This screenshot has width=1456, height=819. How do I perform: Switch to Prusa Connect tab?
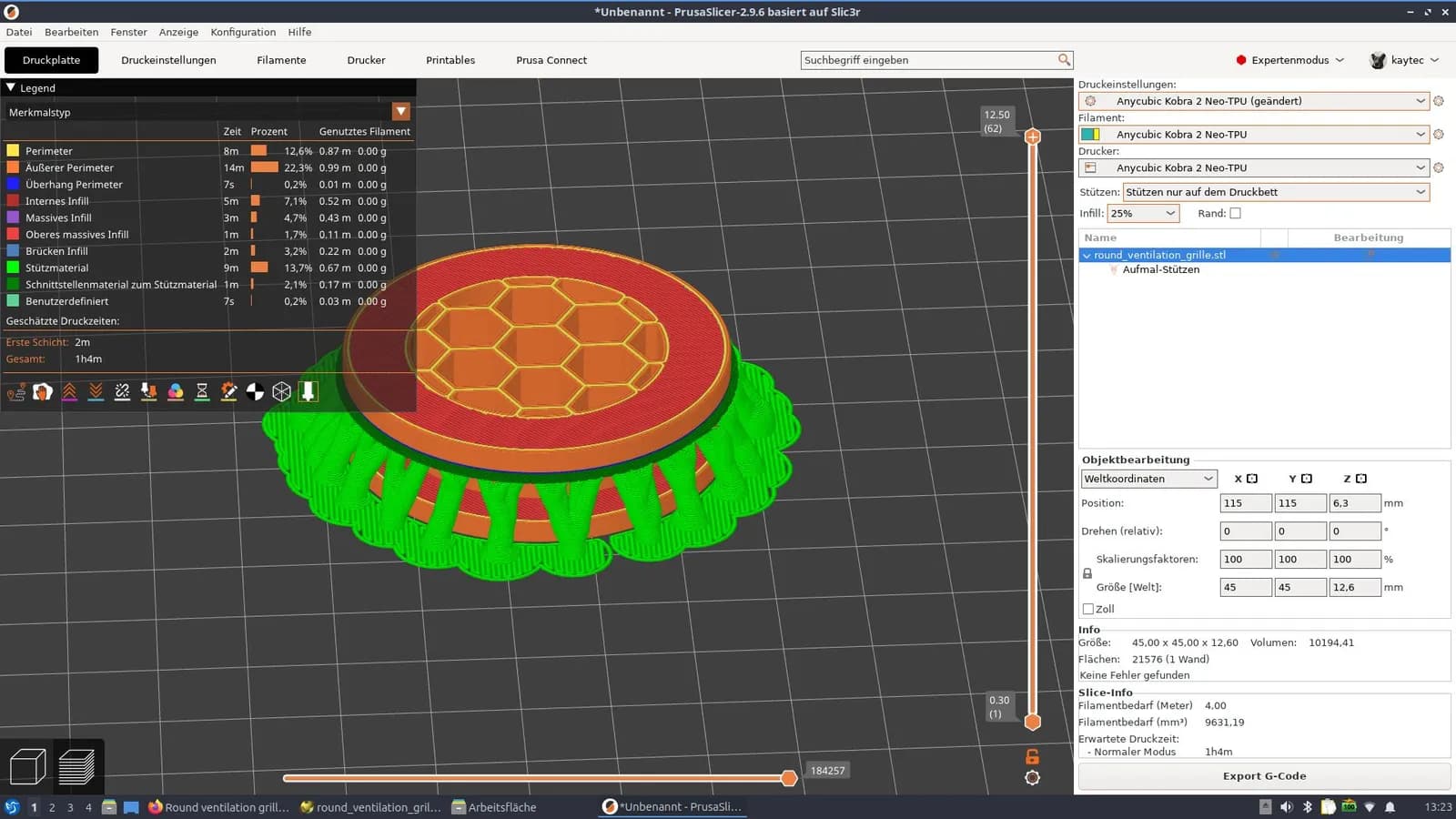click(x=551, y=60)
